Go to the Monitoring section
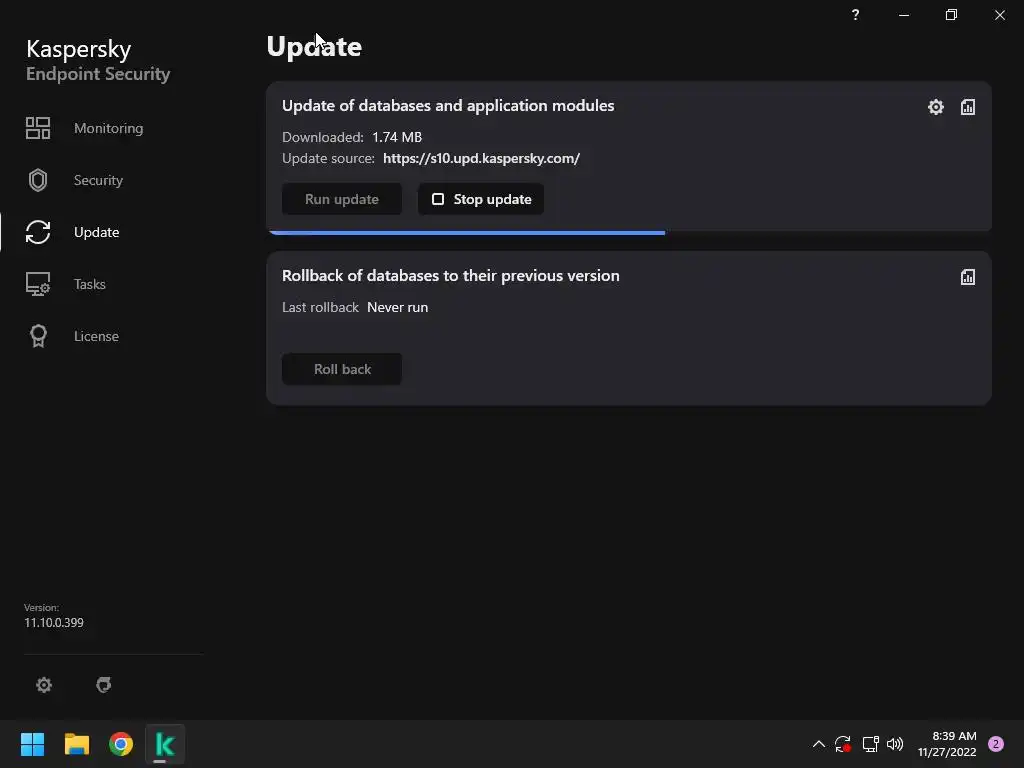The width and height of the screenshot is (1024, 768). click(x=108, y=128)
